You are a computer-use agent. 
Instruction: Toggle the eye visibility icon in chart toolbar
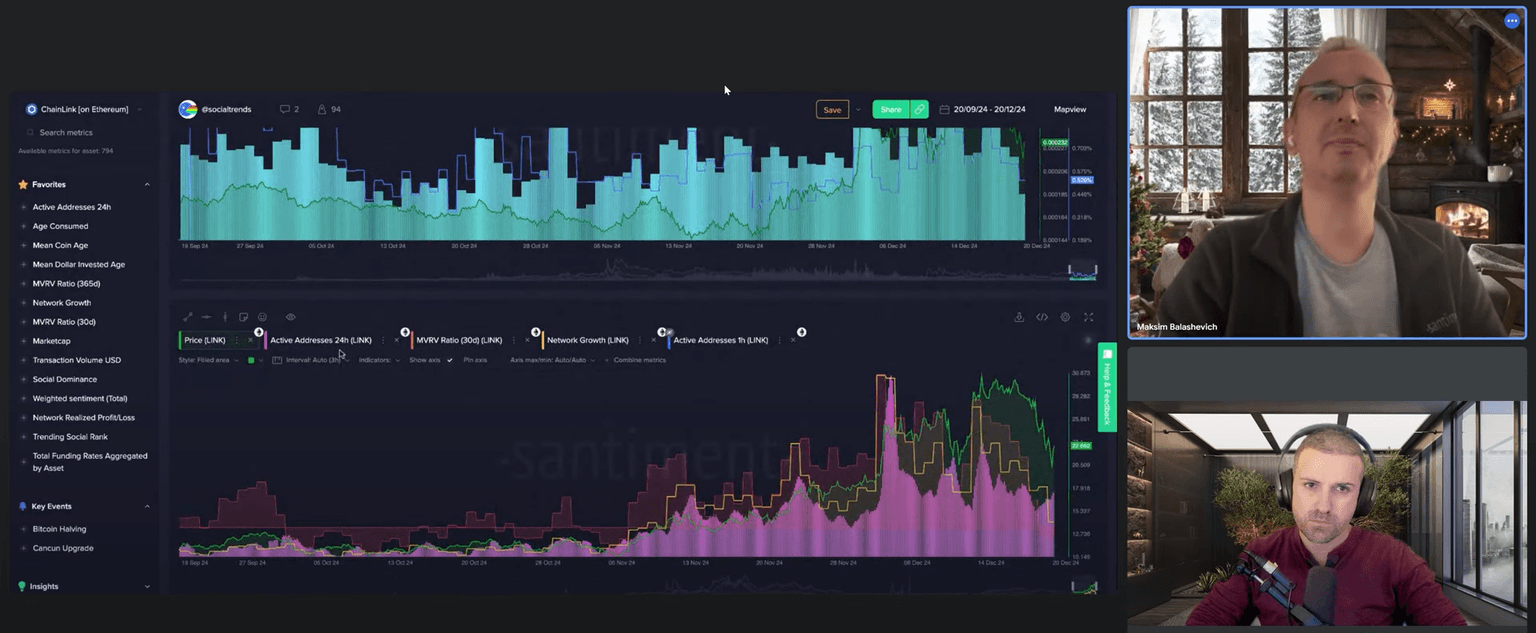pyautogui.click(x=291, y=317)
